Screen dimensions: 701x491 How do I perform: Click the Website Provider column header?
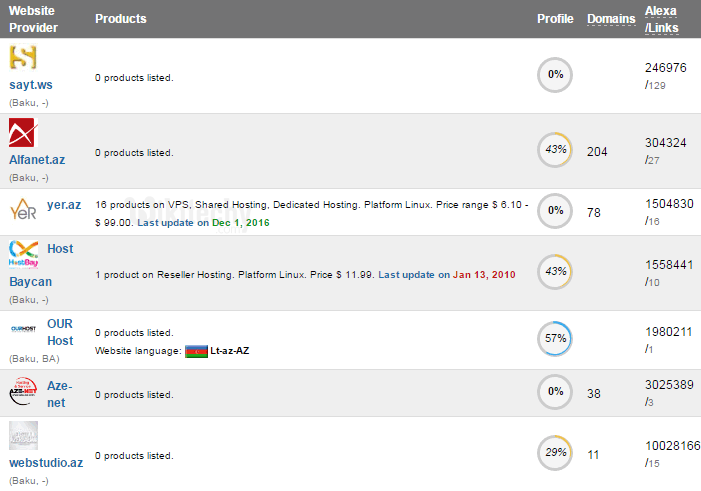point(34,19)
